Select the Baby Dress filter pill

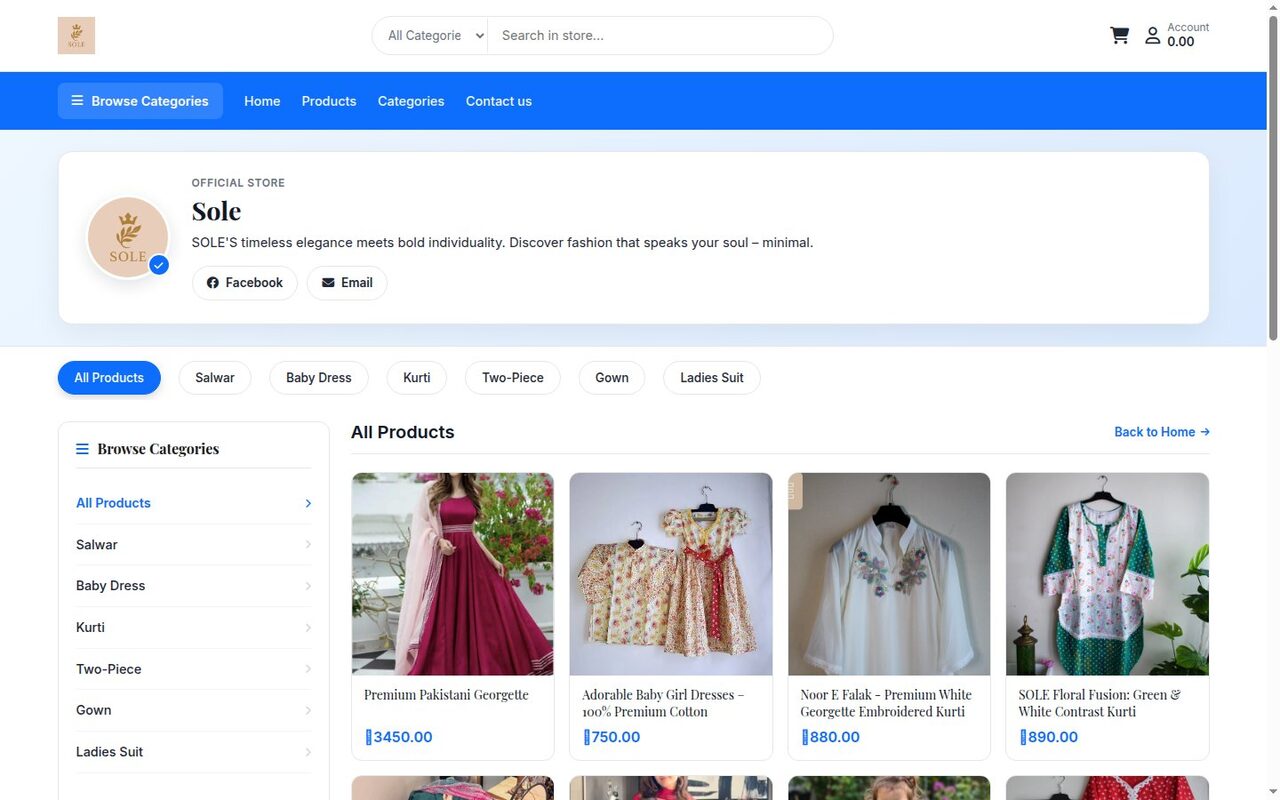tap(319, 378)
